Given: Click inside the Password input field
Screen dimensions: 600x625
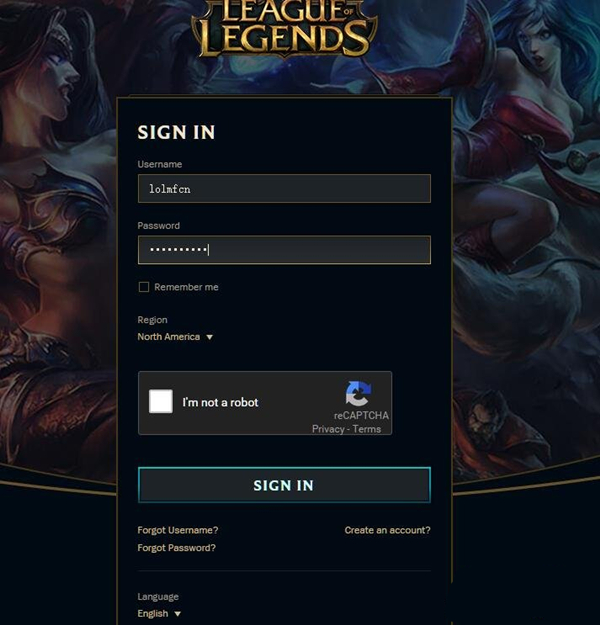Looking at the screenshot, I should tap(284, 250).
